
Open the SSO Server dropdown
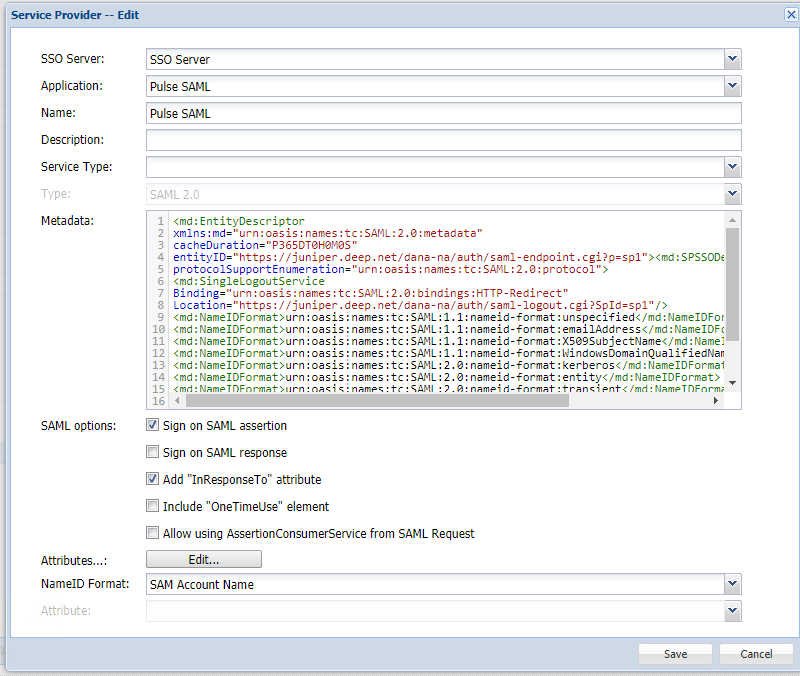733,60
